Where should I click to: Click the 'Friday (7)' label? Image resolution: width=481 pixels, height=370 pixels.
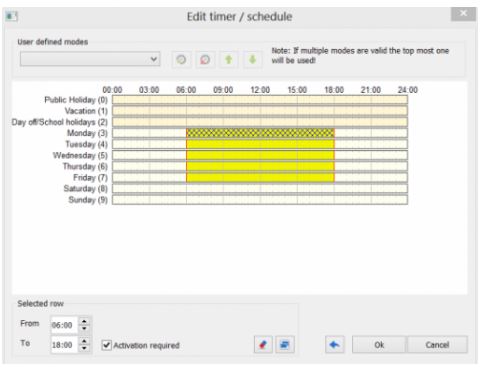point(90,177)
